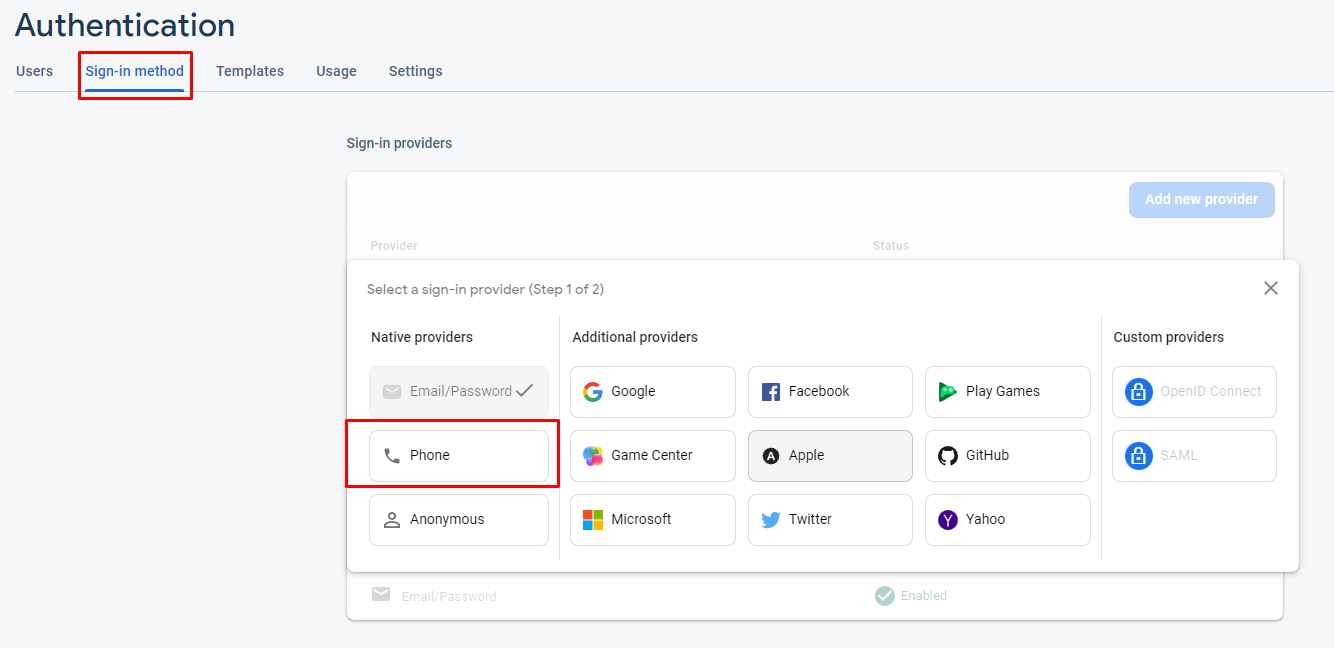1334x648 pixels.
Task: Choose the Phone provider
Action: [459, 455]
